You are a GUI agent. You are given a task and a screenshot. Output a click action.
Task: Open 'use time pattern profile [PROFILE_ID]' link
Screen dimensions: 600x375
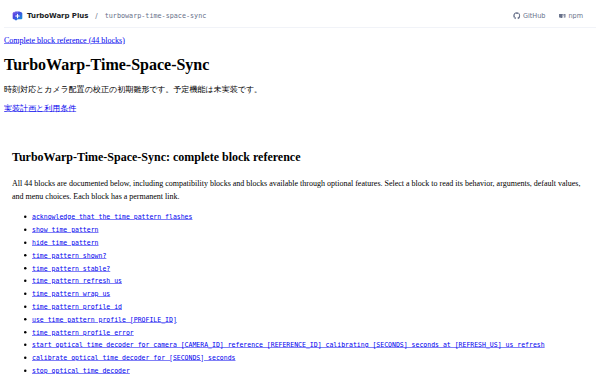pos(104,320)
